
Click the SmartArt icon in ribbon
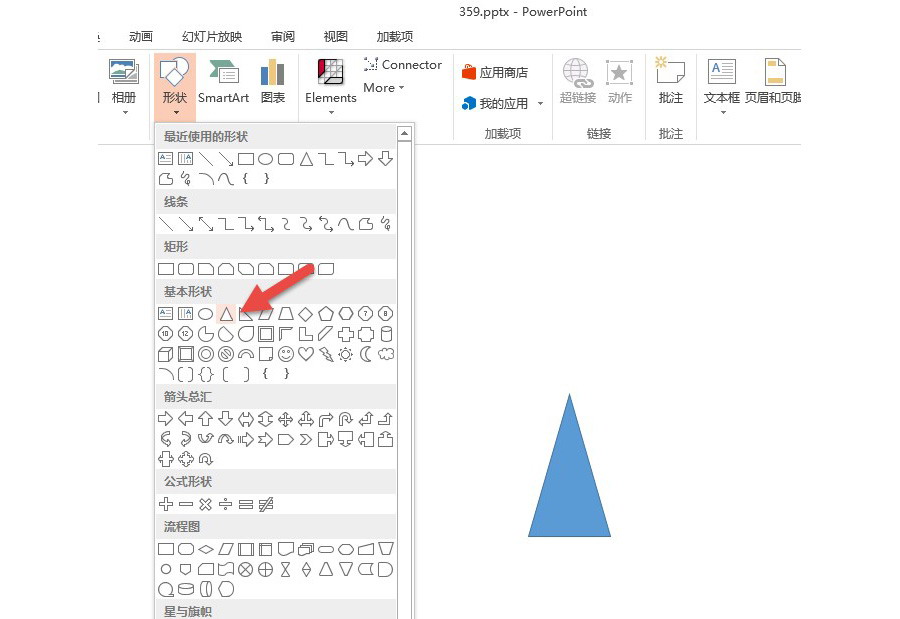pos(223,81)
